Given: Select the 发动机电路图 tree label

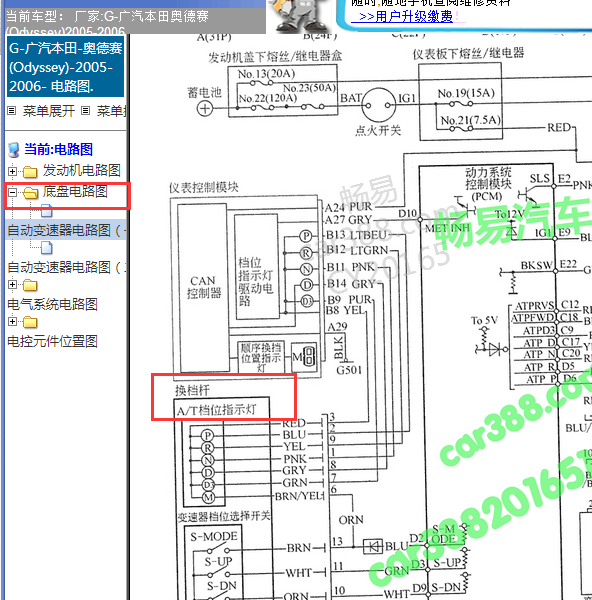Looking at the screenshot, I should (x=82, y=170).
